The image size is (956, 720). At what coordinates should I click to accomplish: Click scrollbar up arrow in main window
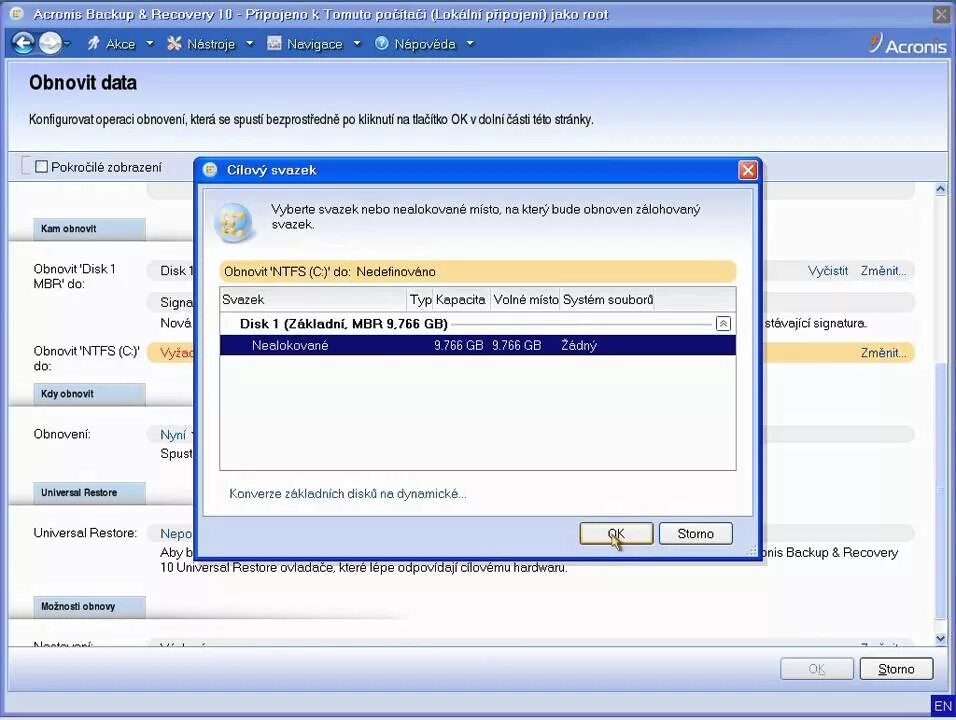click(940, 189)
